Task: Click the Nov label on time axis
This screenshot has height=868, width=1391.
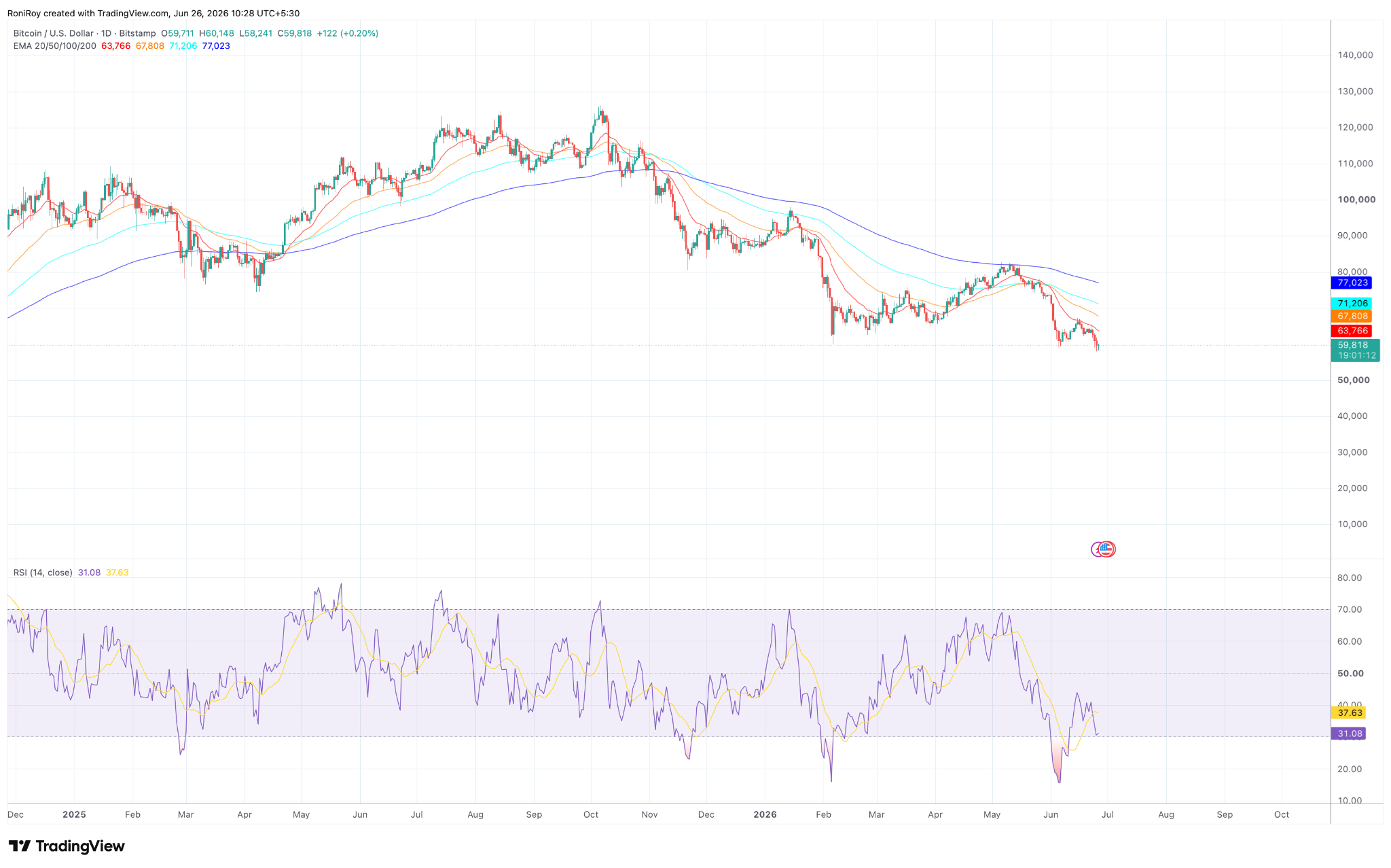Action: coord(649,814)
